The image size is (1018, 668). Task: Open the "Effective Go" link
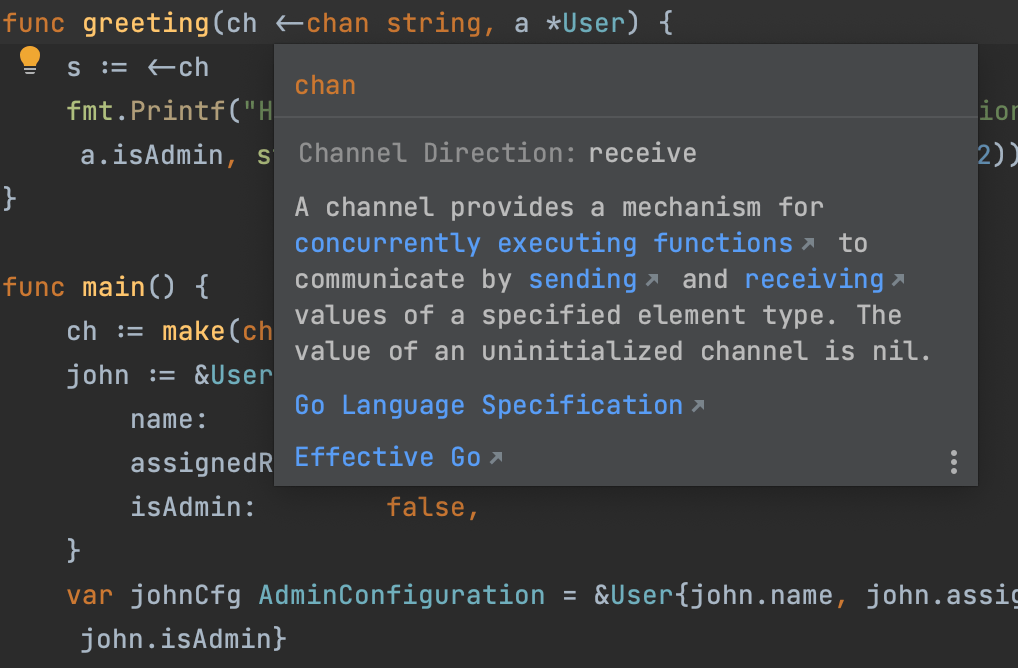tap(388, 456)
